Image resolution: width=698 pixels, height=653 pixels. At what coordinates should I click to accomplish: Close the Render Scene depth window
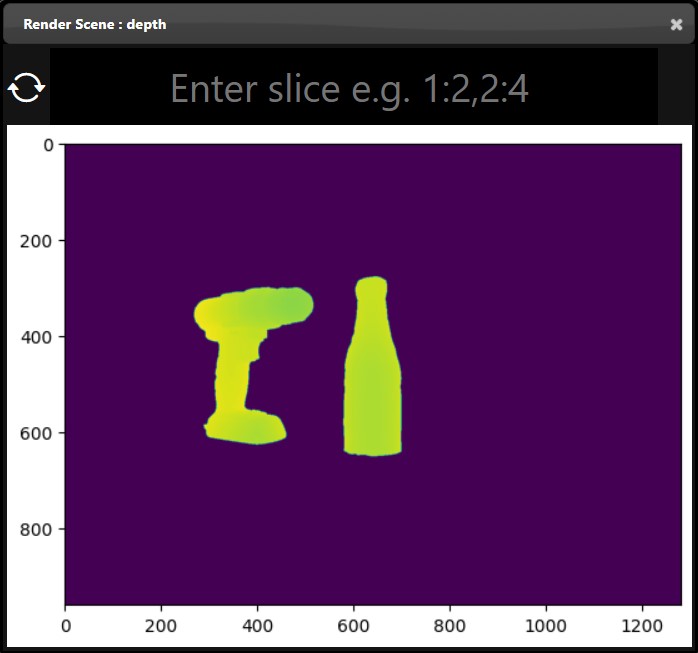[676, 24]
